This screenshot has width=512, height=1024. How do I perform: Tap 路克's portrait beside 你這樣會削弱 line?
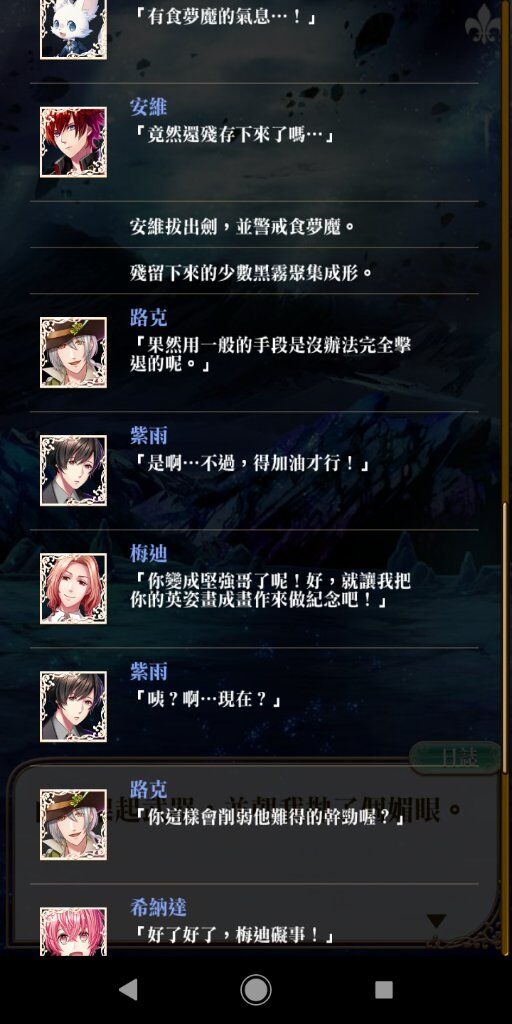pyautogui.click(x=73, y=825)
